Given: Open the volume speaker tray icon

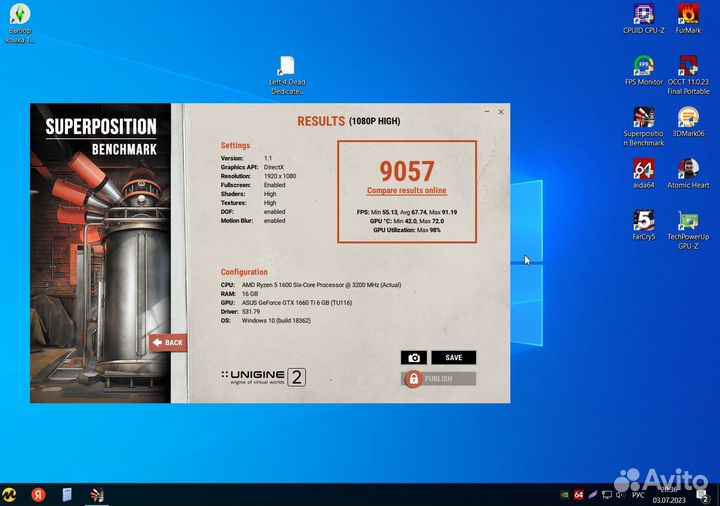Looking at the screenshot, I should pos(620,495).
